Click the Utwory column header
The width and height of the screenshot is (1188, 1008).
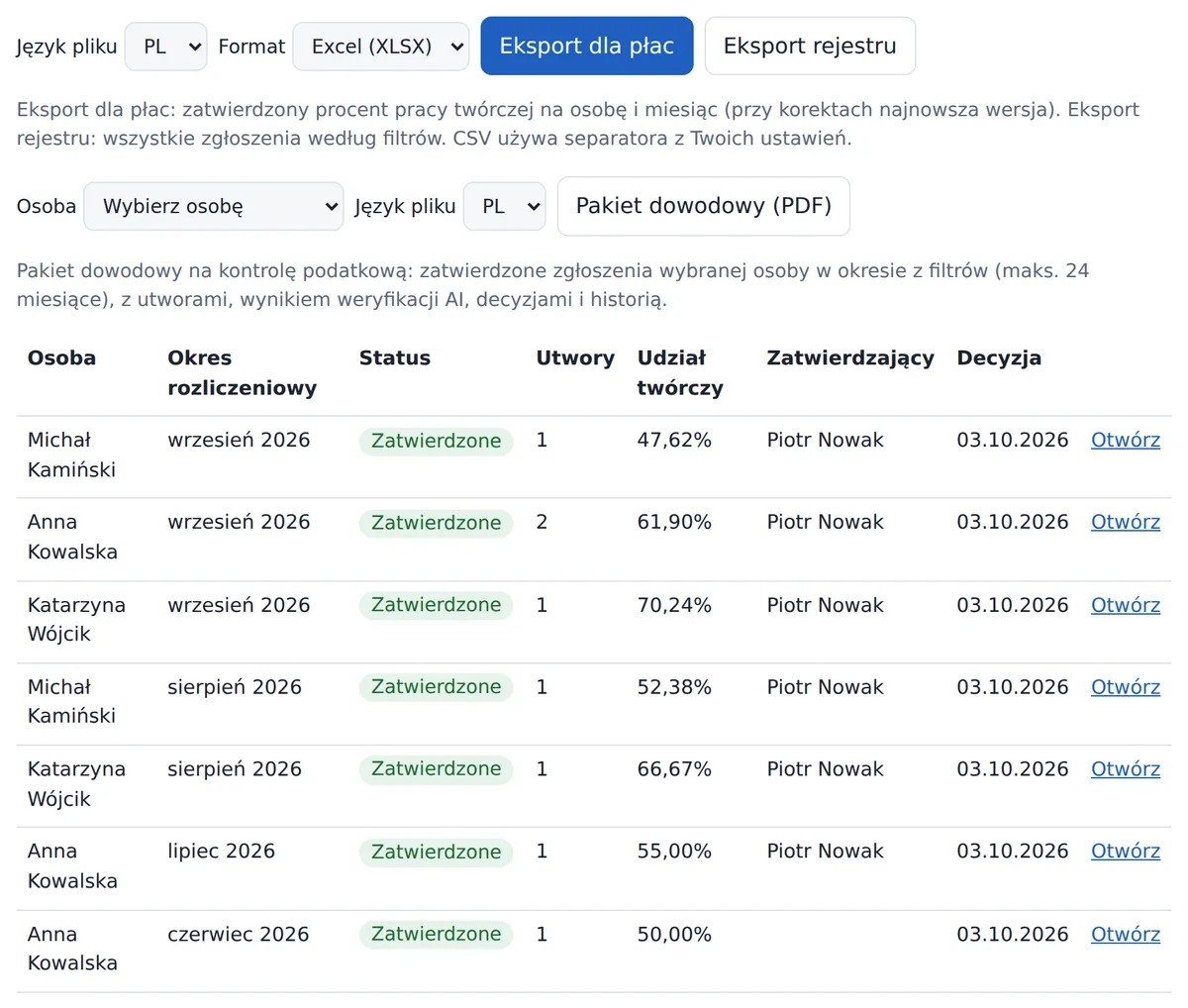click(x=575, y=358)
